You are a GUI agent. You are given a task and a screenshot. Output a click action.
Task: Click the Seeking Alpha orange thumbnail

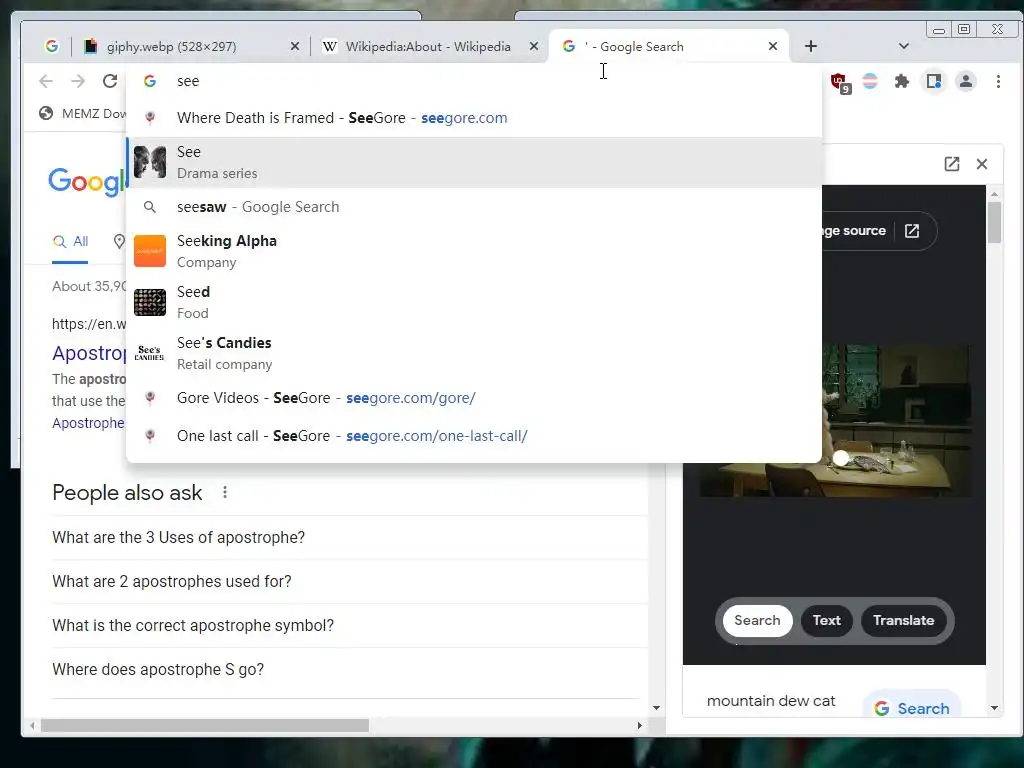coord(150,251)
